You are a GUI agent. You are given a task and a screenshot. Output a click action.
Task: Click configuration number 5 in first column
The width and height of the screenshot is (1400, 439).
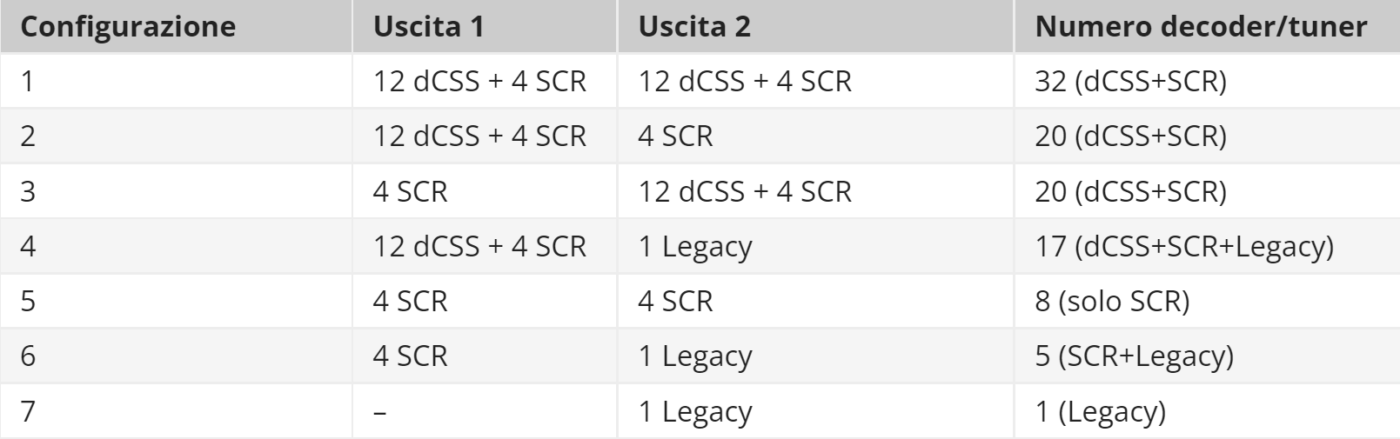pos(27,301)
